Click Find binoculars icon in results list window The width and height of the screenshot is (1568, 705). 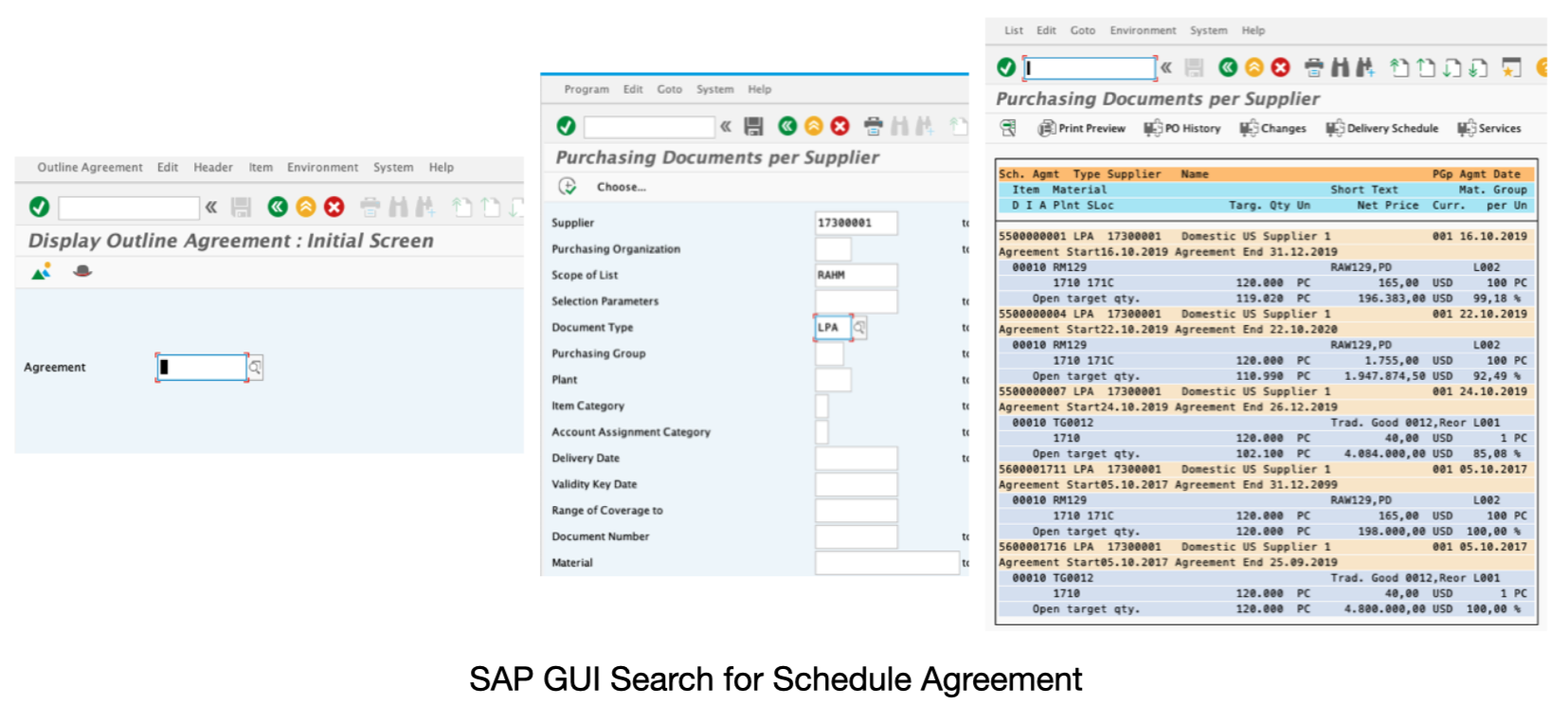coord(1340,67)
